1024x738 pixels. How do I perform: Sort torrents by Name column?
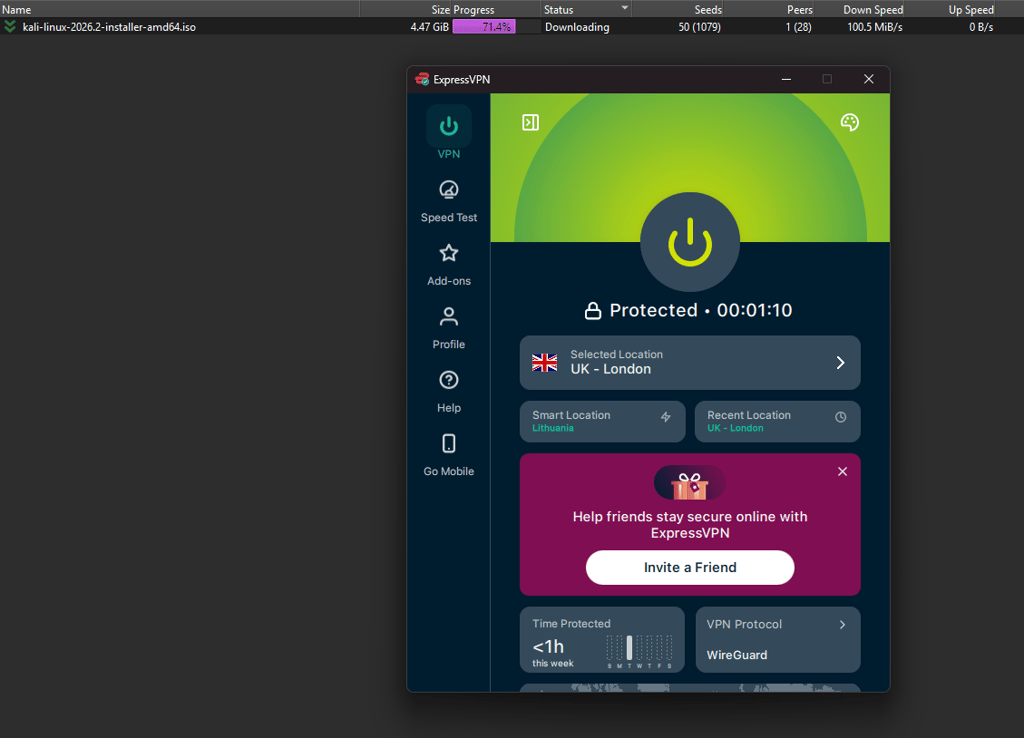click(180, 9)
